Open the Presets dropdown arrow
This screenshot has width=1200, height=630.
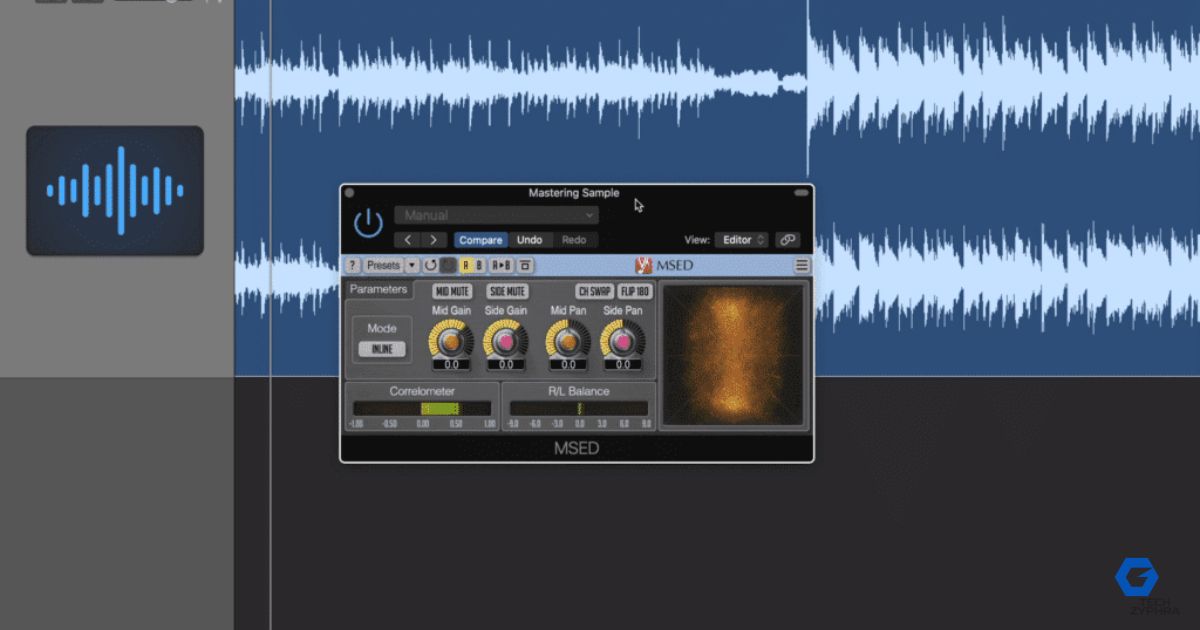point(414,266)
